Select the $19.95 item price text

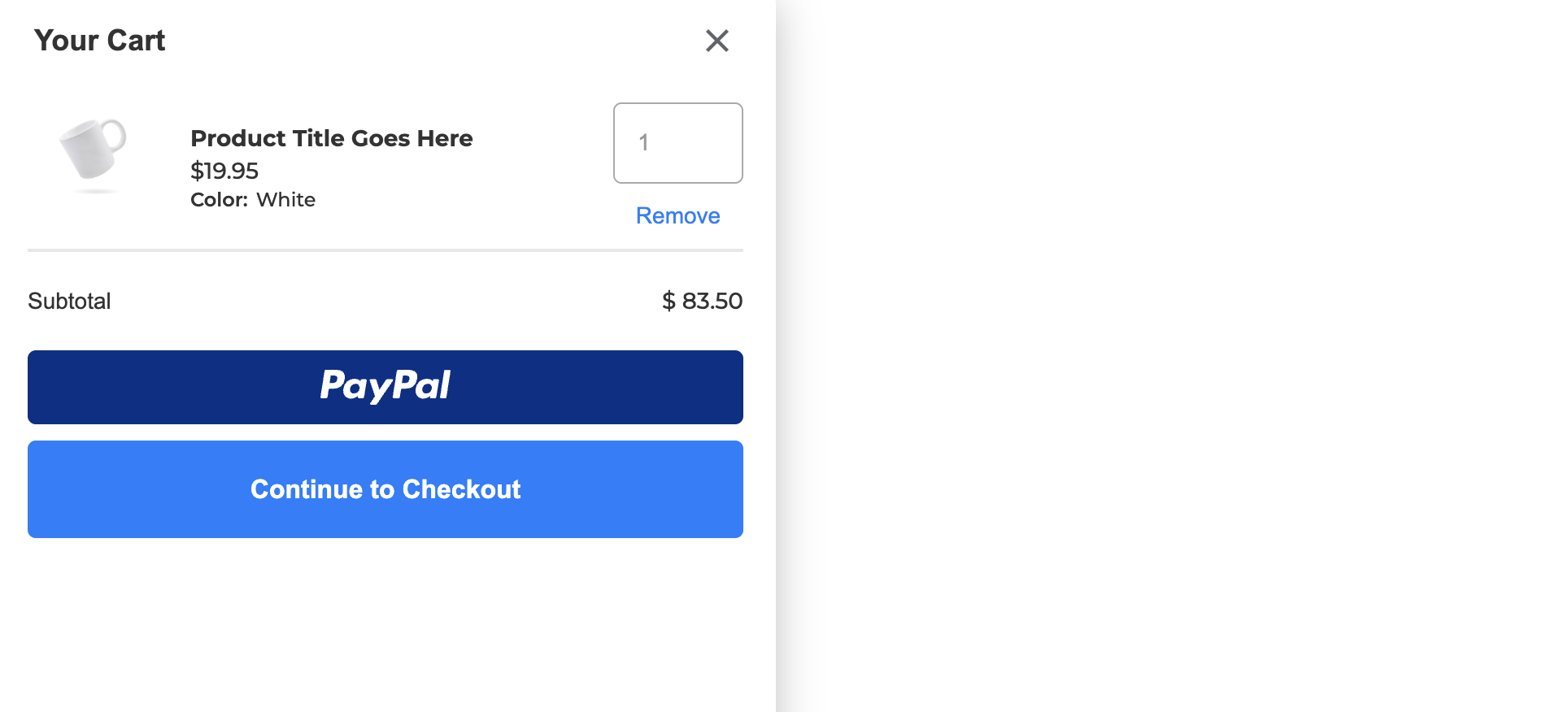point(224,171)
